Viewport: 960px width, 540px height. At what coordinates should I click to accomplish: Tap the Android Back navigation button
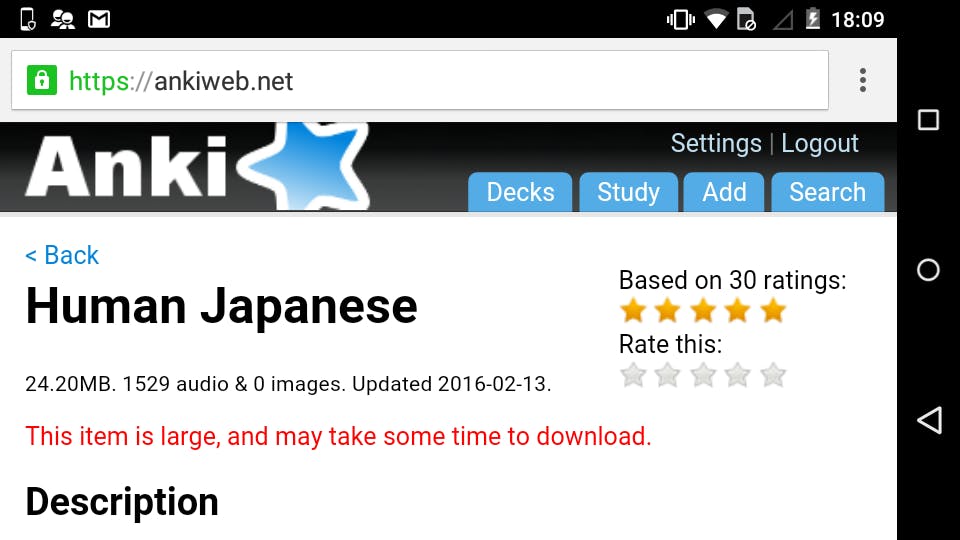[929, 420]
